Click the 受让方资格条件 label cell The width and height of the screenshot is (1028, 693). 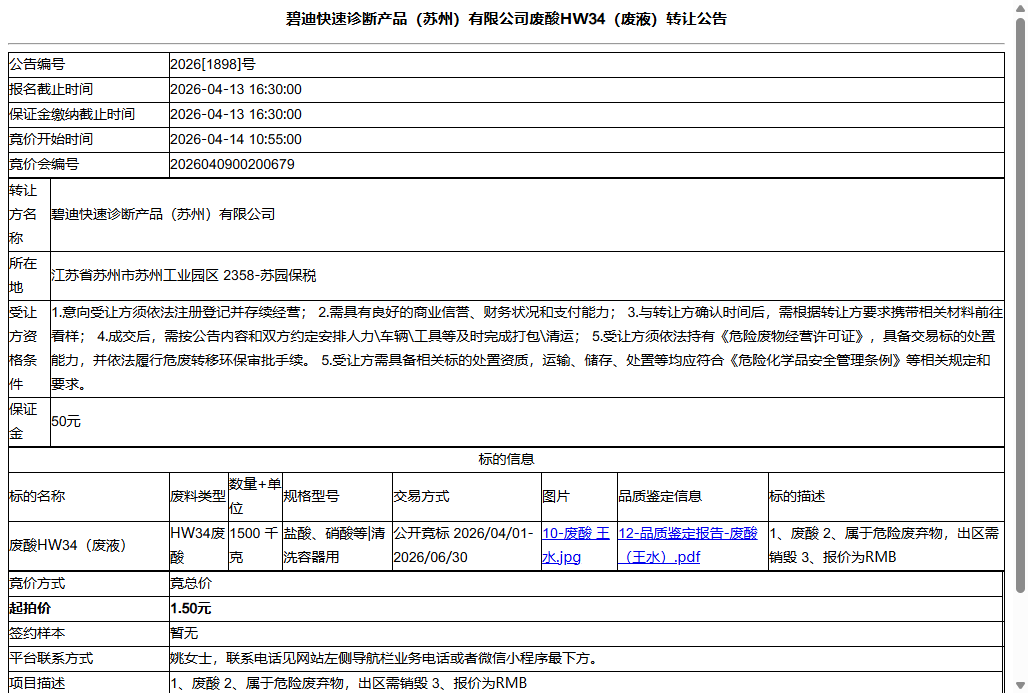click(29, 348)
